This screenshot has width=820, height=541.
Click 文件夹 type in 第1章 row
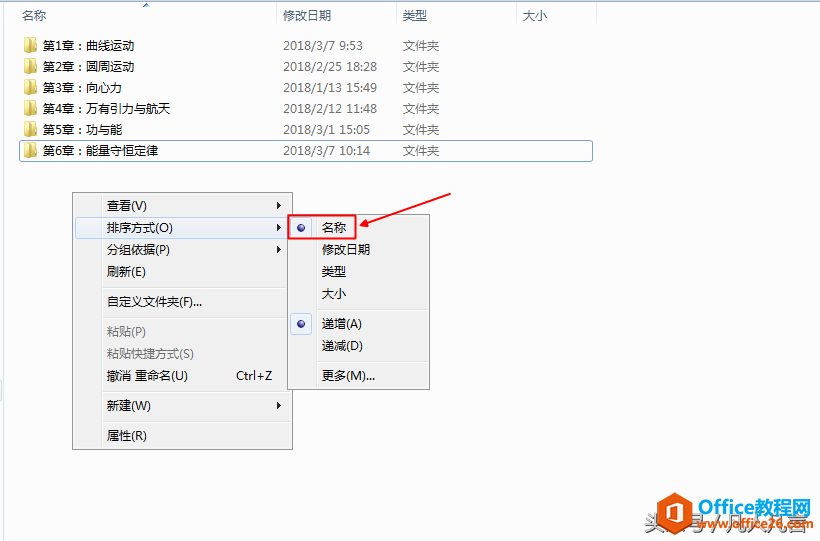coord(420,46)
